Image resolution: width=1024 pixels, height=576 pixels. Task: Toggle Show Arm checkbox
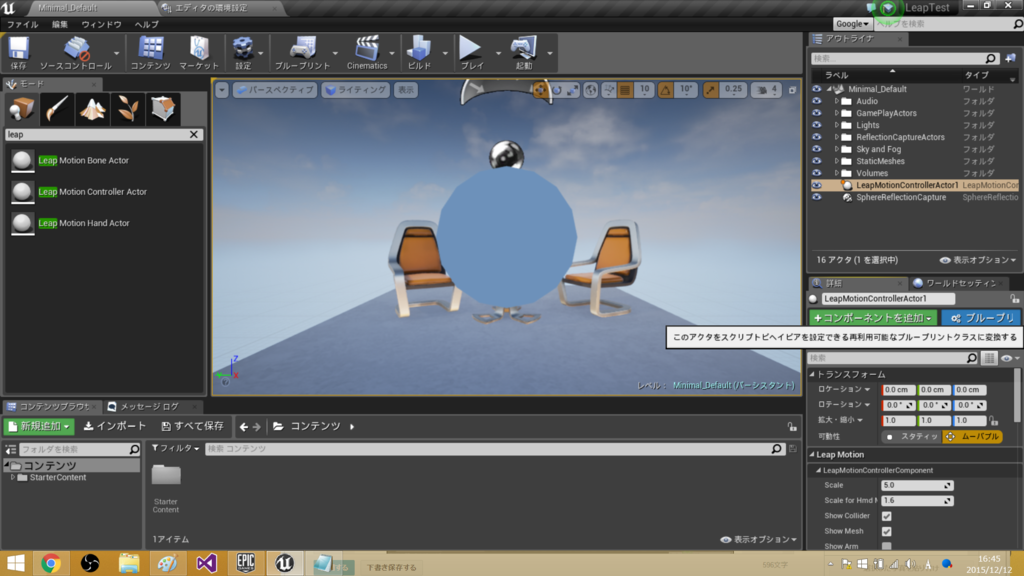pos(886,546)
